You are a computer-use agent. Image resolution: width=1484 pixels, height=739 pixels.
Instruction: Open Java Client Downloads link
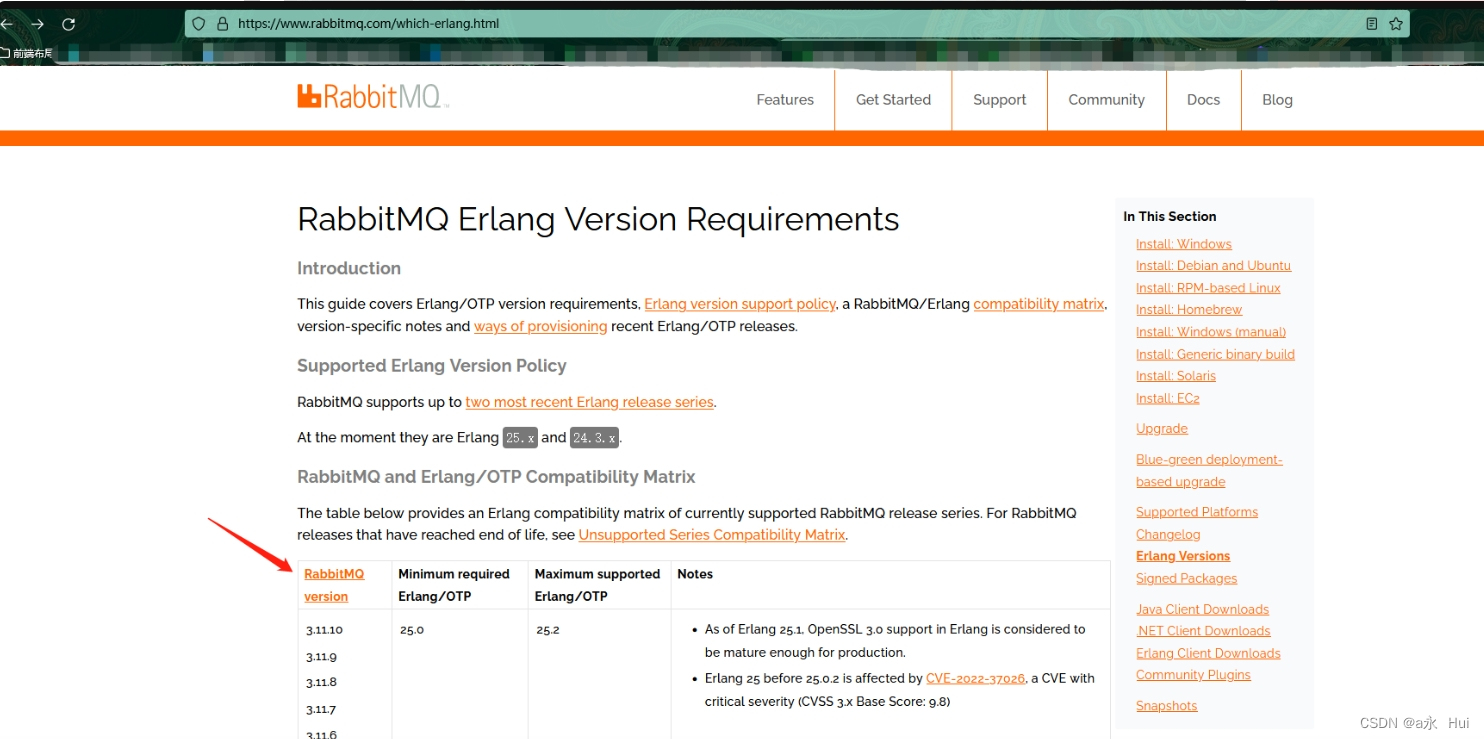(1202, 609)
